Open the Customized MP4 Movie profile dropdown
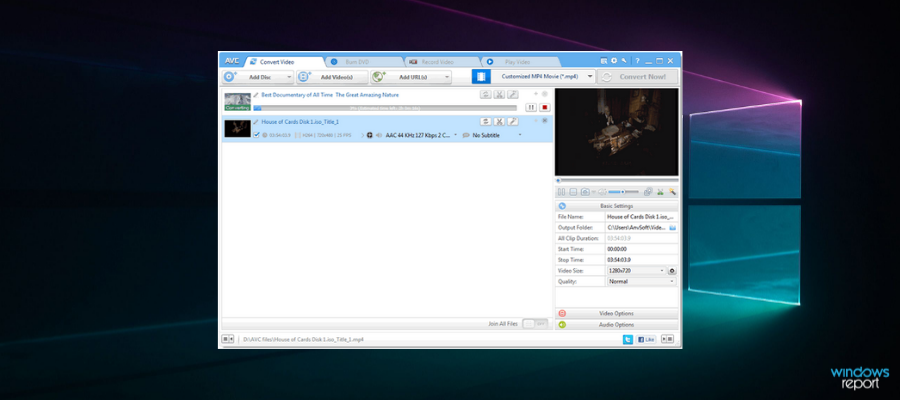This screenshot has height=400, width=900. click(x=543, y=76)
